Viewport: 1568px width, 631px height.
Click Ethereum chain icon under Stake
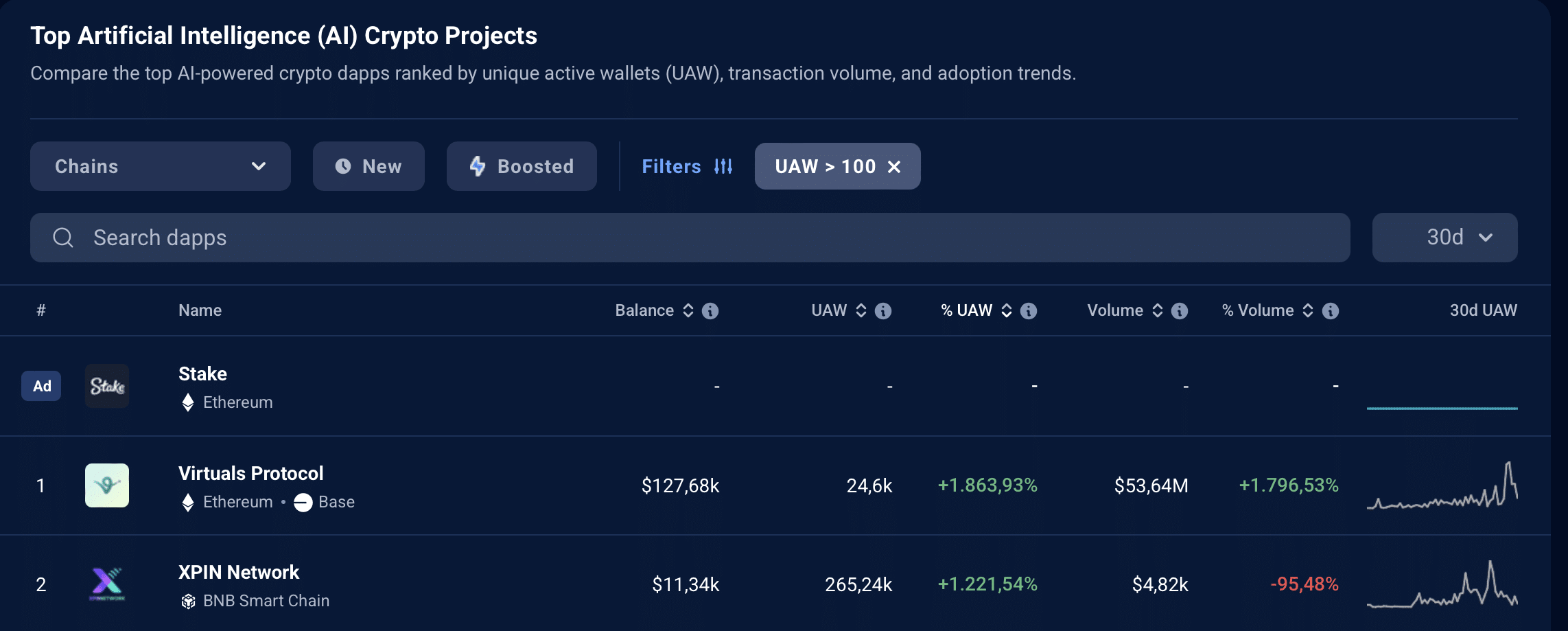[188, 402]
